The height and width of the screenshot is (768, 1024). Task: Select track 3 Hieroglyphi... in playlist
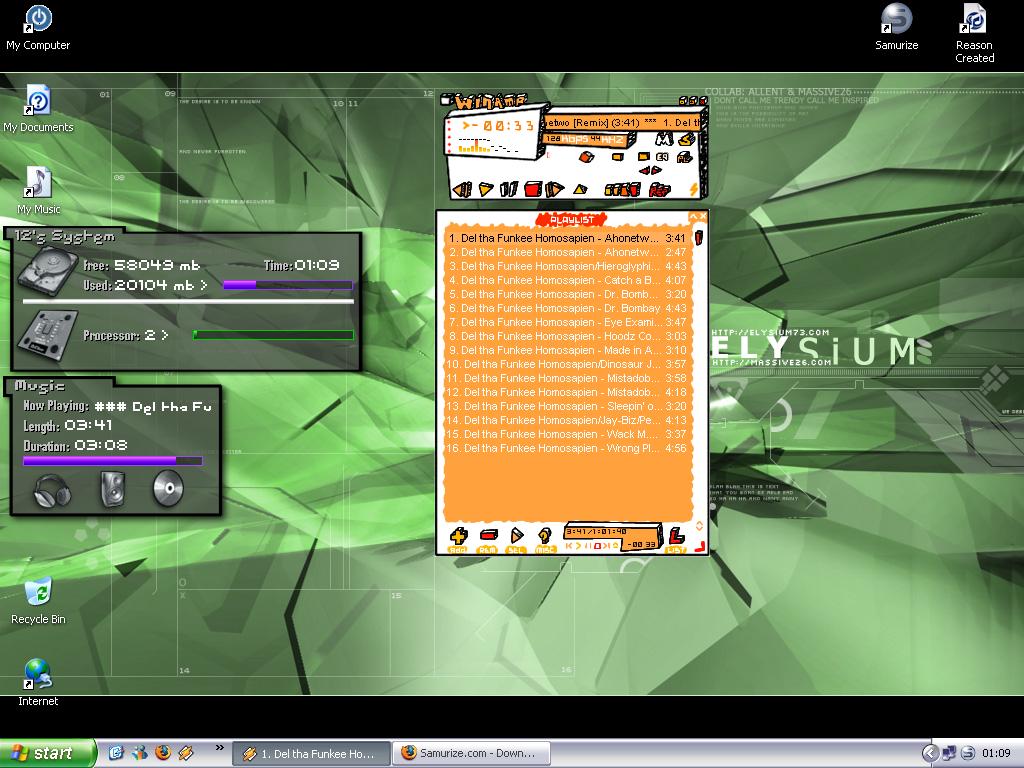tap(567, 266)
